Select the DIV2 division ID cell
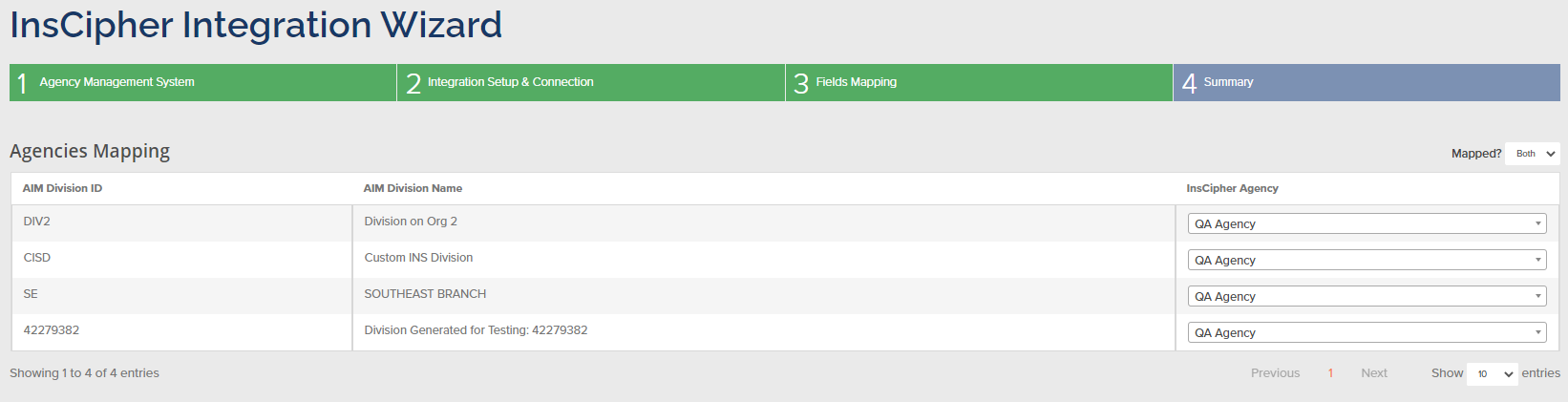Image resolution: width=1568 pixels, height=402 pixels. [37, 222]
